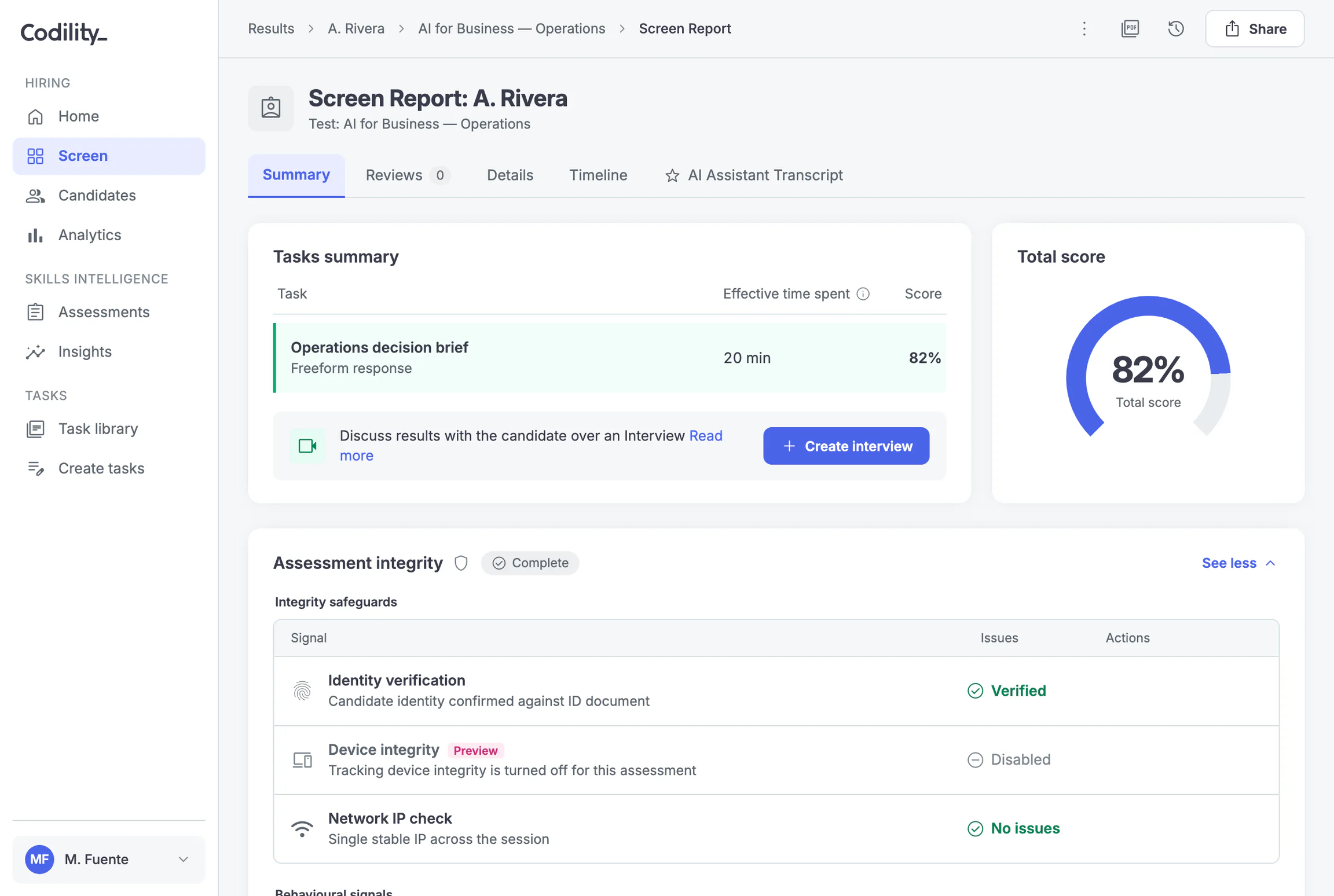Open Insights in the sidebar
Viewport: 1334px width, 896px height.
point(109,352)
